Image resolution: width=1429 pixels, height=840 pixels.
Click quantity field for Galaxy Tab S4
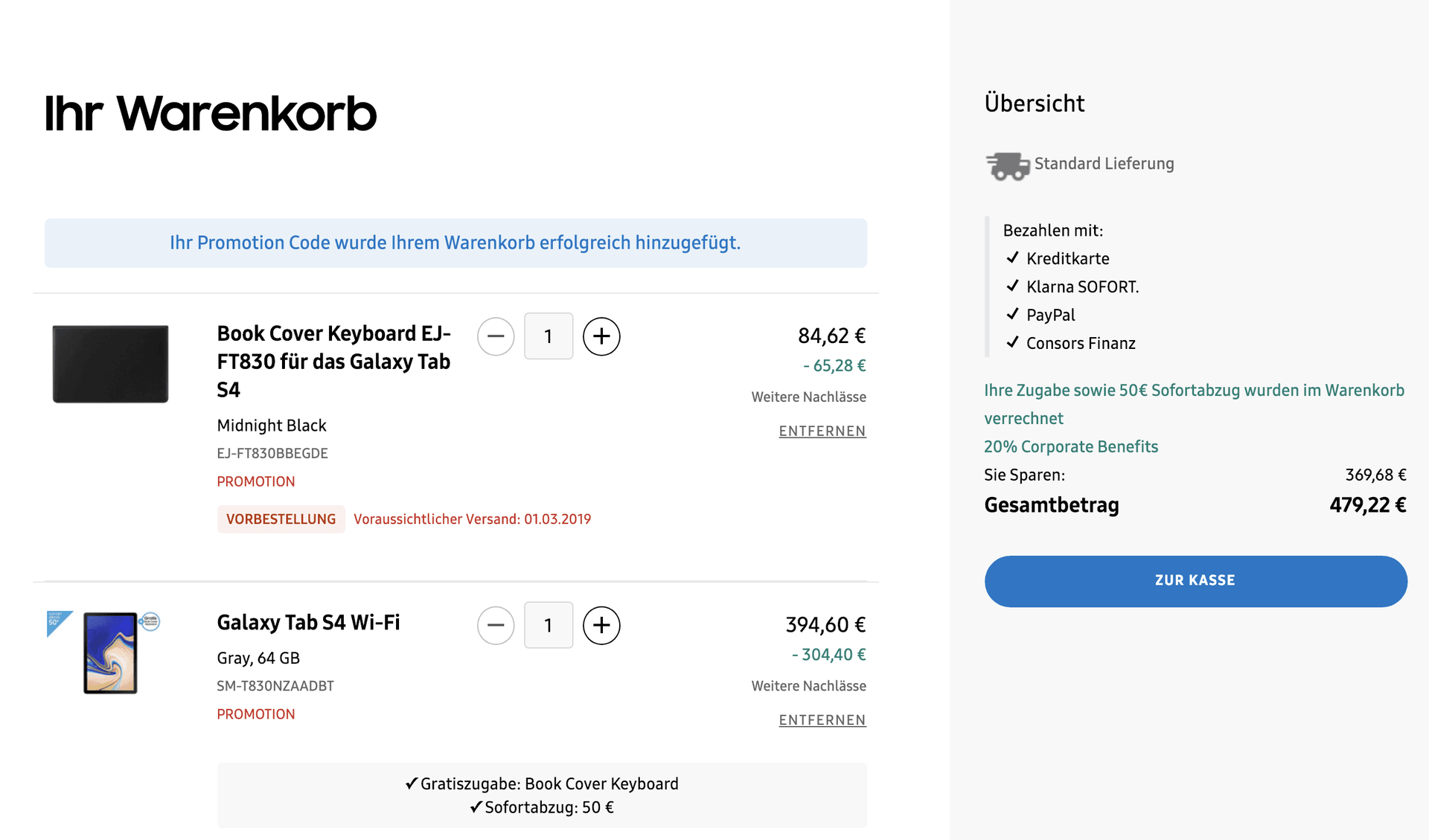tap(549, 625)
